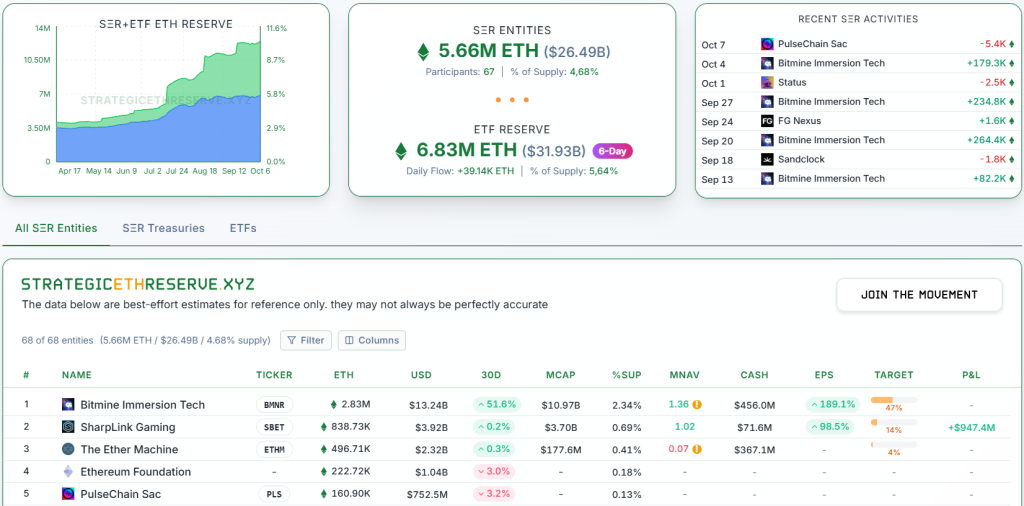Switch to the SΞR Treasuries tab

click(x=163, y=228)
